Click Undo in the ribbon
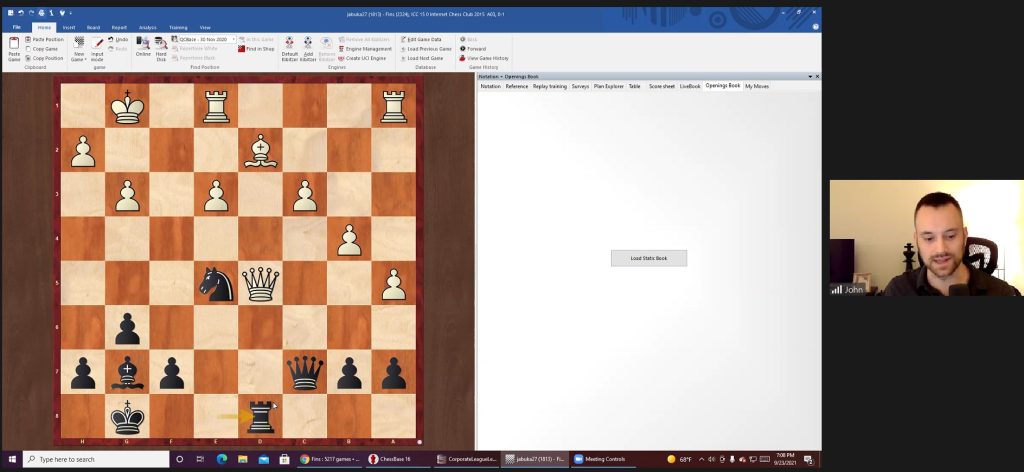Viewport: 1024px width, 472px height. (x=120, y=39)
